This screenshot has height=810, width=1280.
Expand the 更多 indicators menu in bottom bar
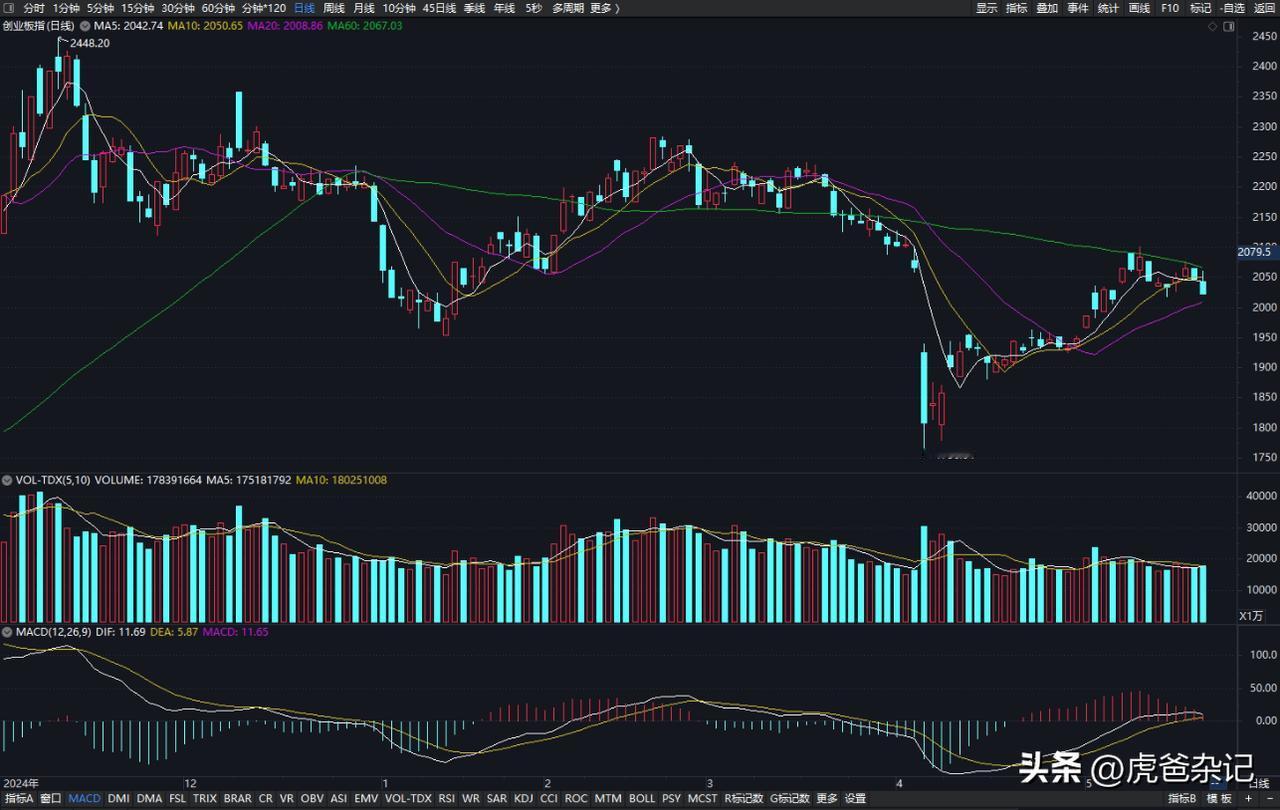pos(827,799)
